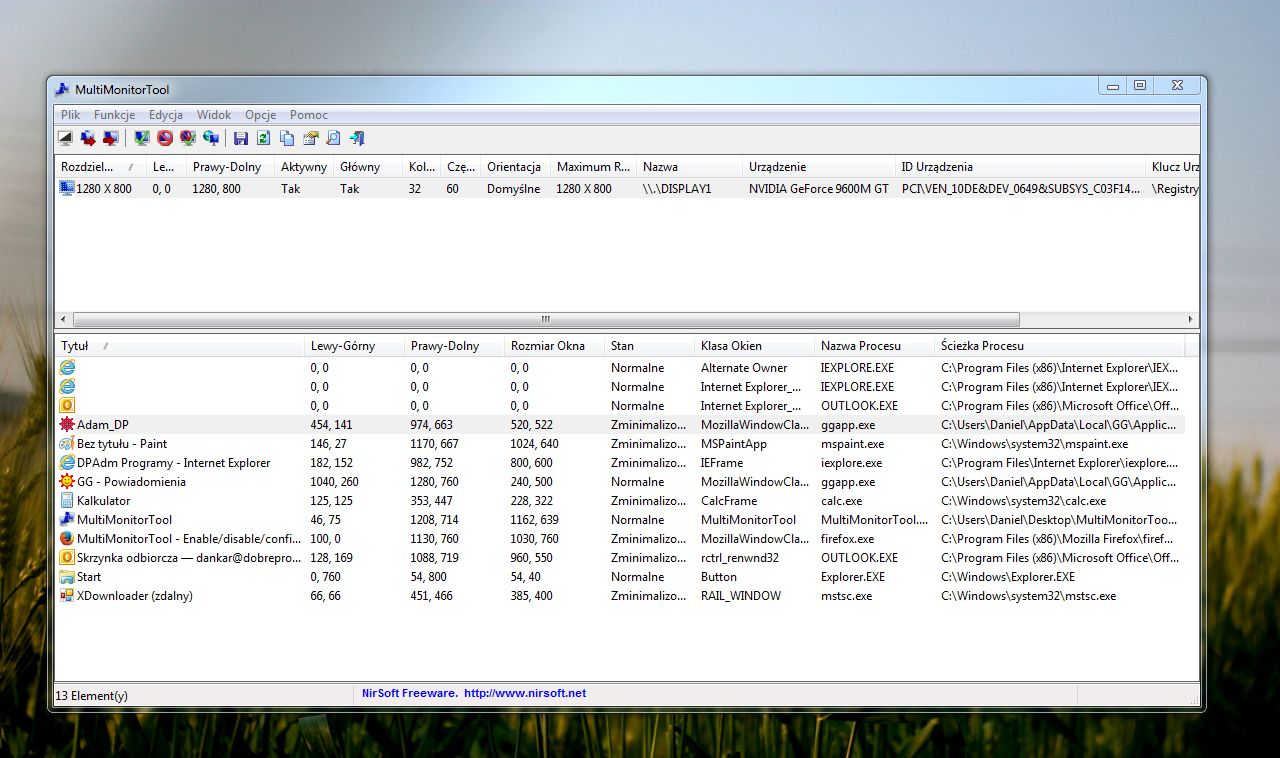The height and width of the screenshot is (758, 1280).
Task: Click the Paint icon beside Bez tytułu - Paint
Action: tap(67, 443)
